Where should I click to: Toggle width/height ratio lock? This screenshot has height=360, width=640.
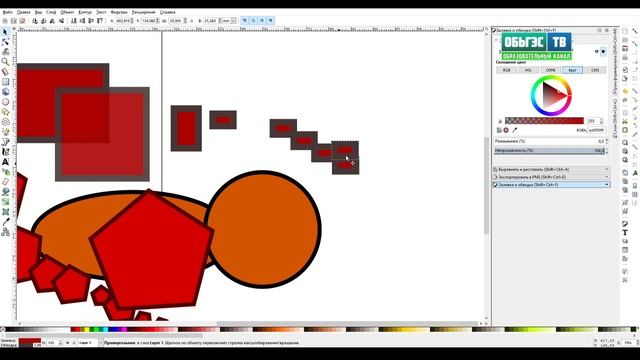tap(192, 20)
